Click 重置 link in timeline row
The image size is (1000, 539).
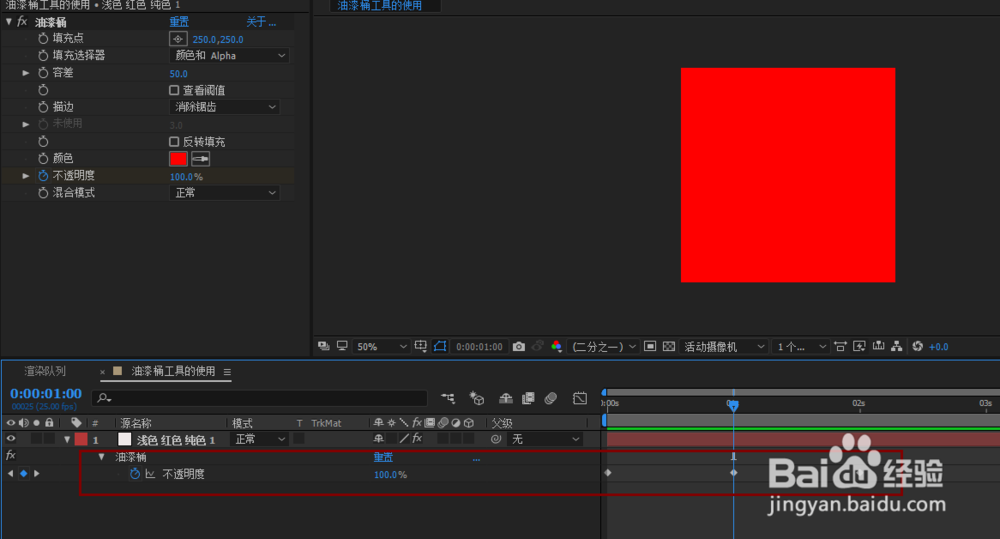383,457
